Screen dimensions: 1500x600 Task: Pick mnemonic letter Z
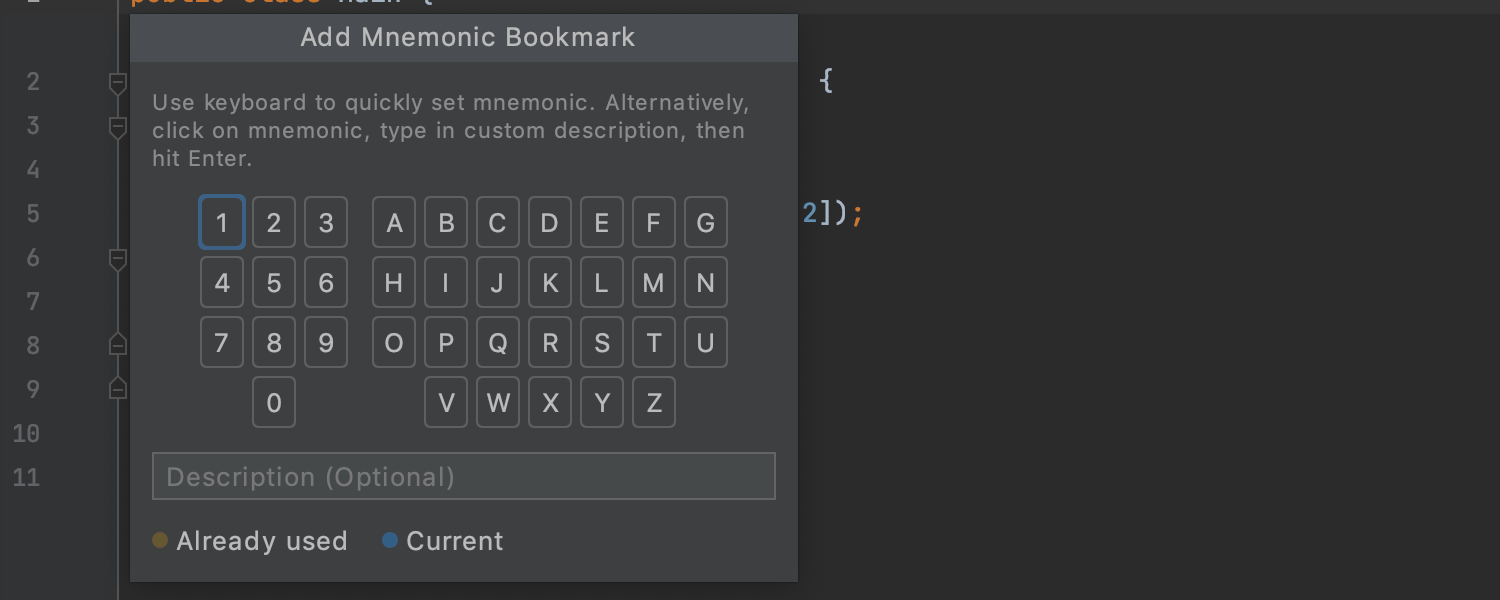[654, 403]
